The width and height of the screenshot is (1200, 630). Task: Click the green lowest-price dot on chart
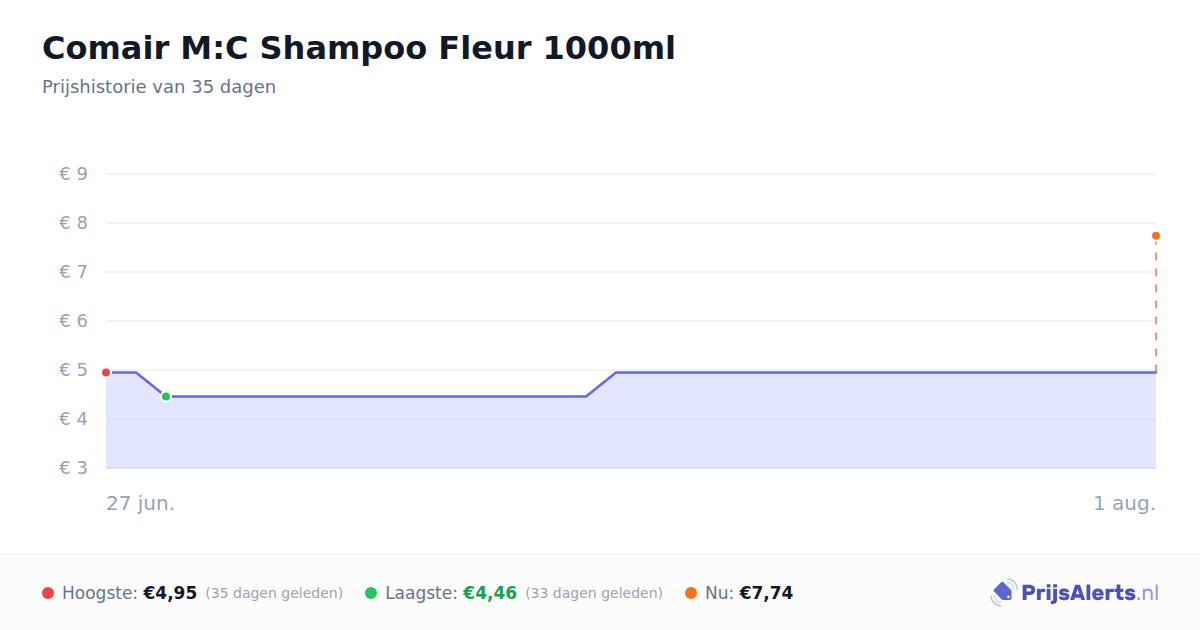[x=166, y=396]
